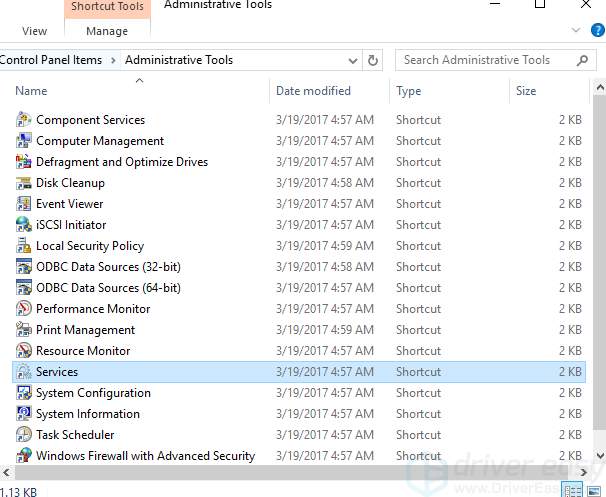The height and width of the screenshot is (497, 606).
Task: Click the Component Services icon
Action: [24, 119]
